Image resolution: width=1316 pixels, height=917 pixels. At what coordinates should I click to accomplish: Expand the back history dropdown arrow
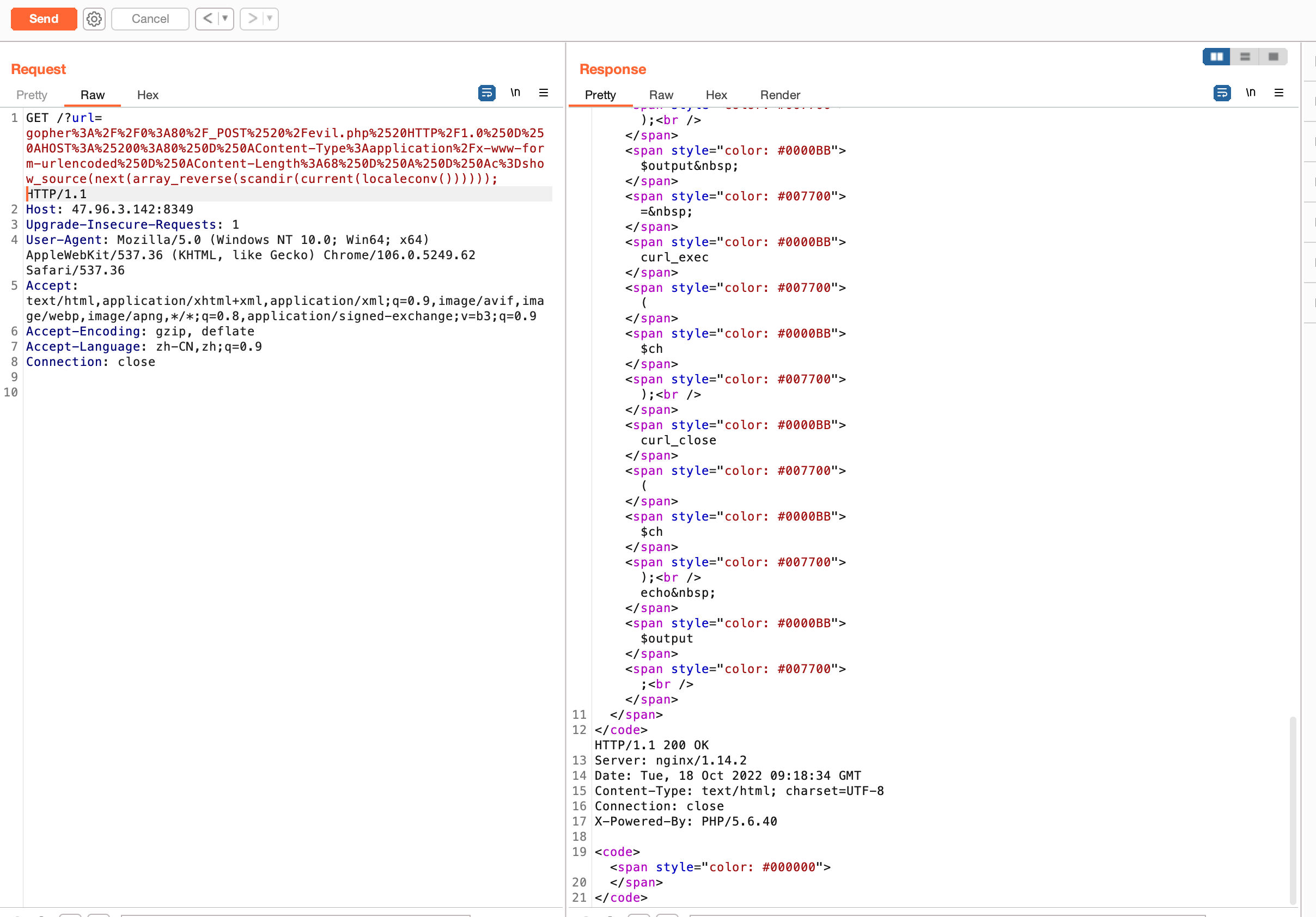(x=226, y=19)
